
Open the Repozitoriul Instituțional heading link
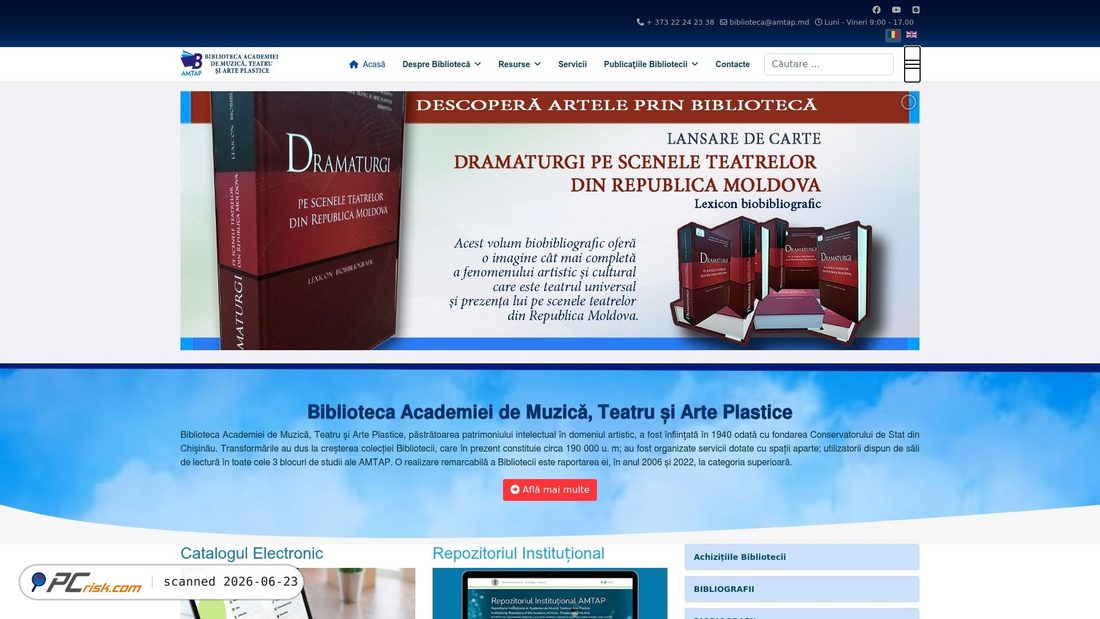pyautogui.click(x=518, y=553)
